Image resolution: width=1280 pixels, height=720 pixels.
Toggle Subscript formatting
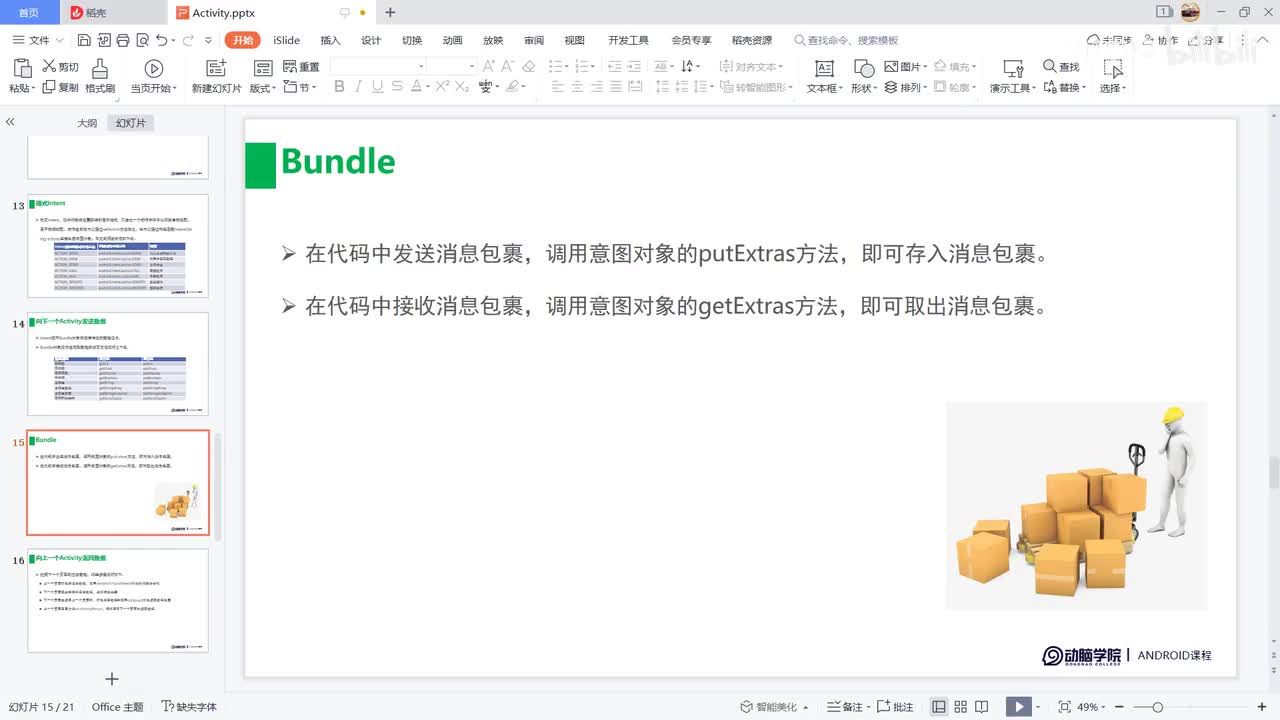461,87
